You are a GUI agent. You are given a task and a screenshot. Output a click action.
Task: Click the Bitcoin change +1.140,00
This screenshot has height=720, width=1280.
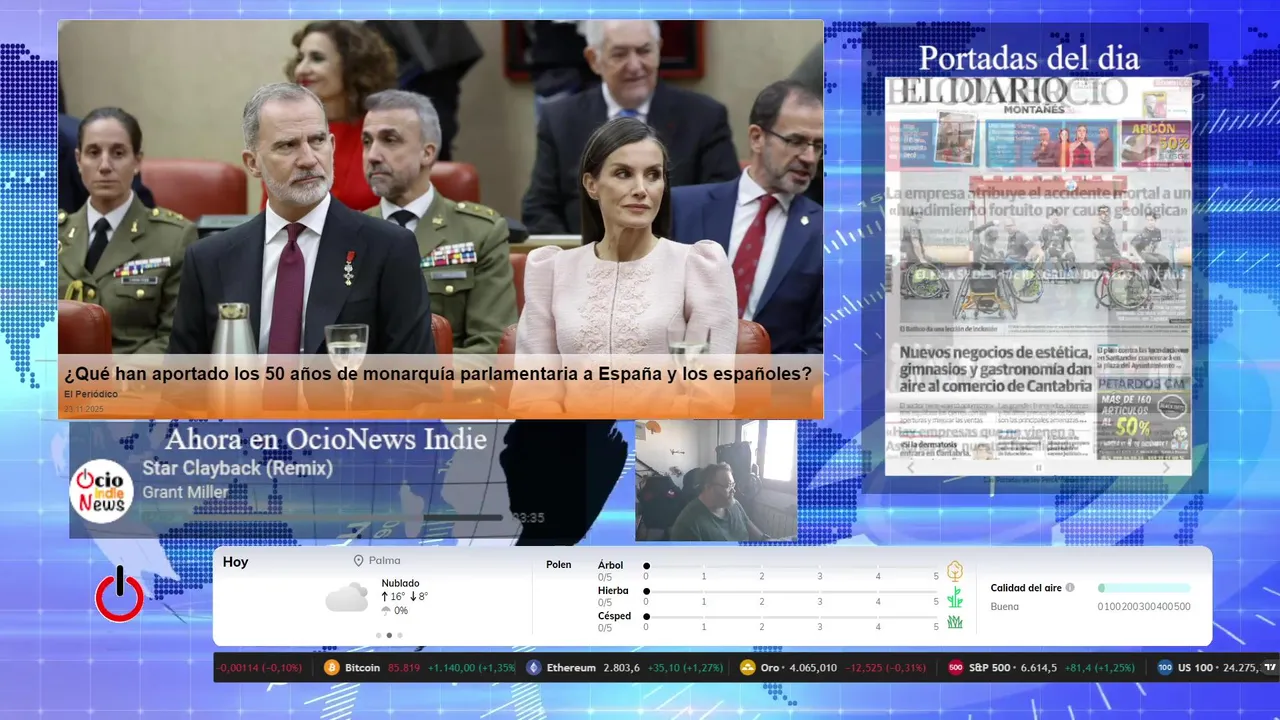pyautogui.click(x=453, y=668)
